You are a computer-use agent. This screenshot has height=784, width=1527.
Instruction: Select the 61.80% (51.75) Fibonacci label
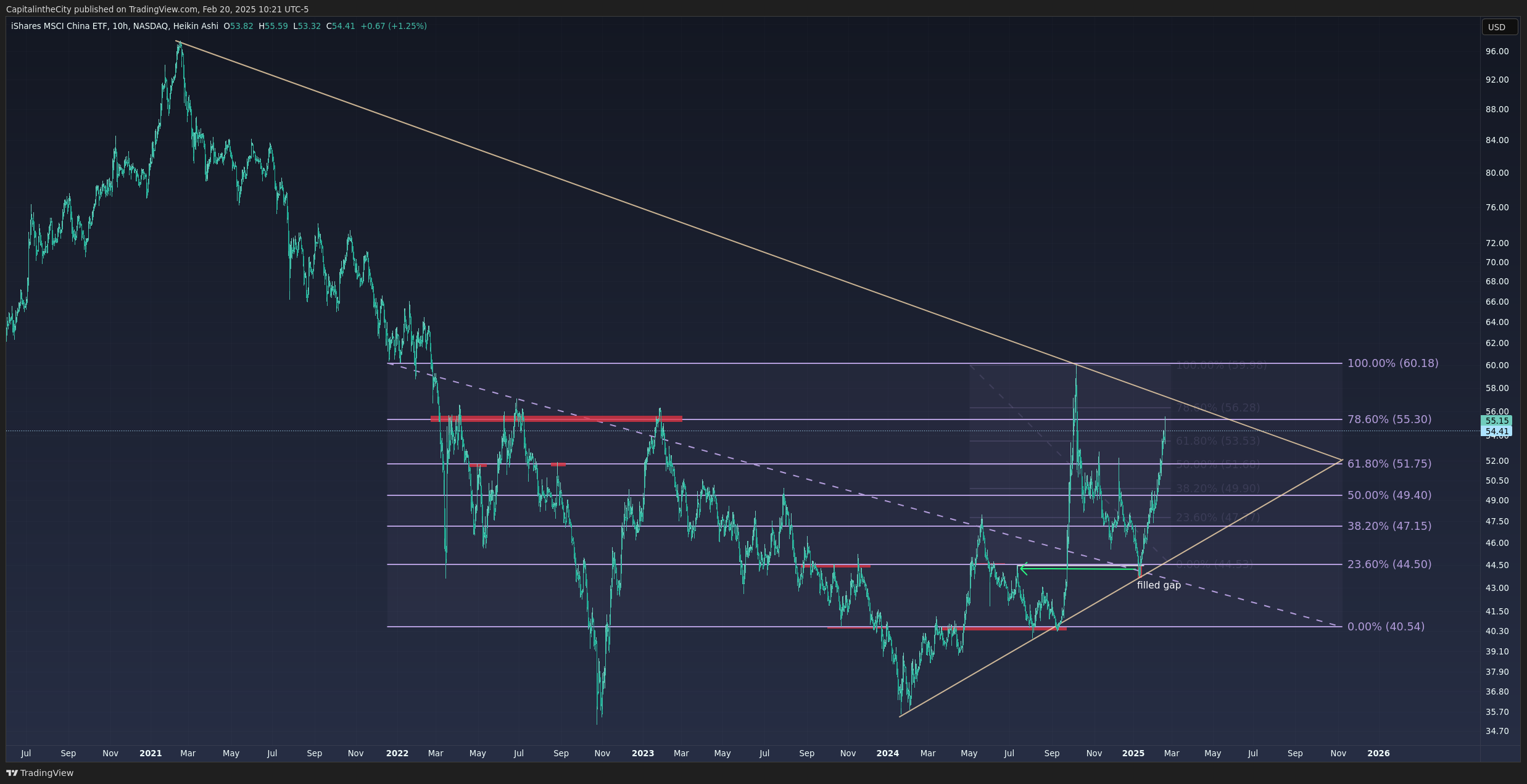coord(1389,464)
